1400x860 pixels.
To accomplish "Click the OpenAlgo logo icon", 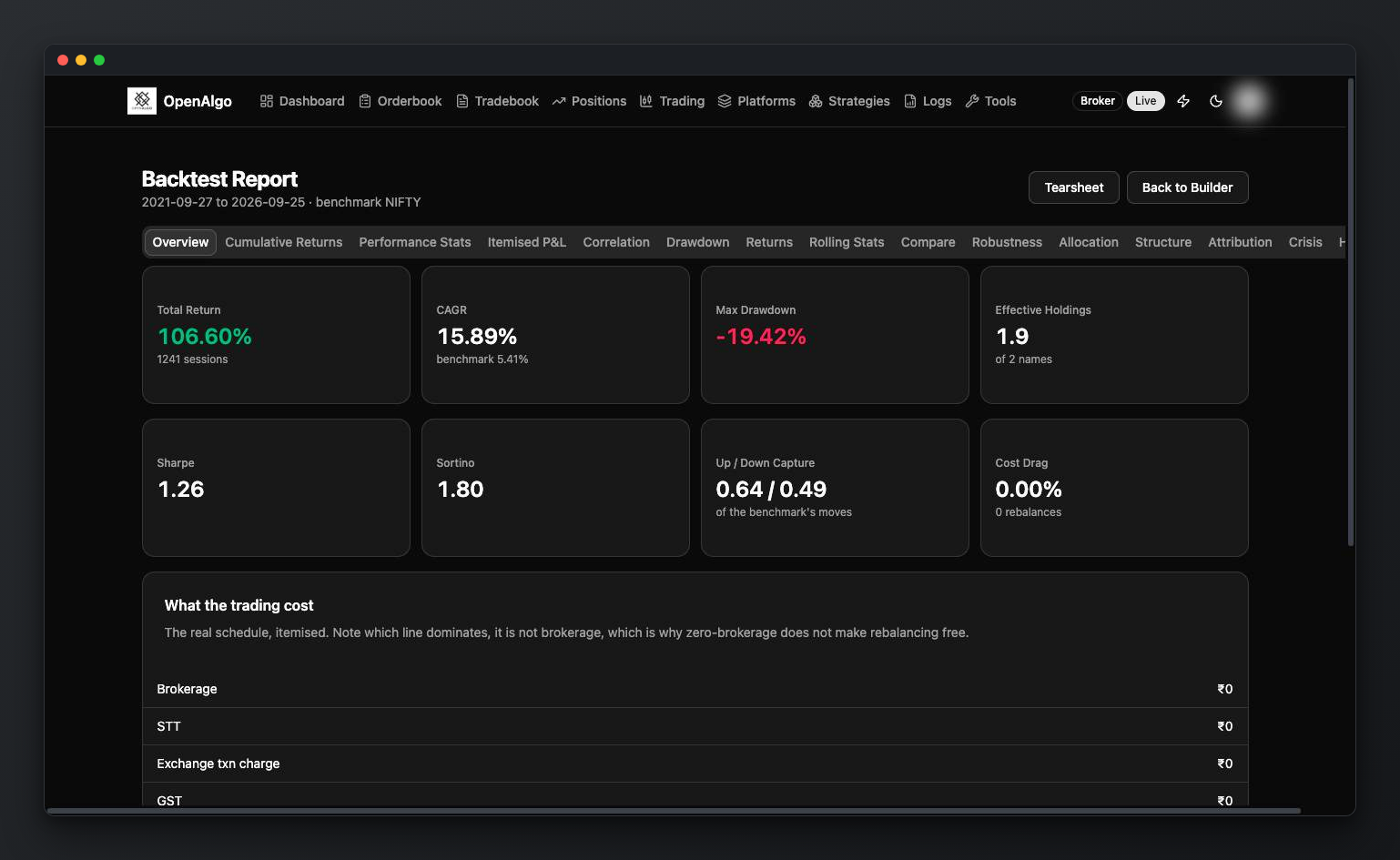I will 142,101.
